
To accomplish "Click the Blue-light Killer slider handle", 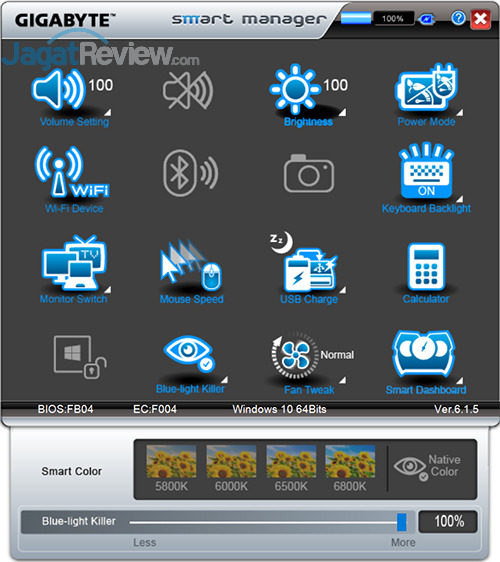I will click(402, 522).
